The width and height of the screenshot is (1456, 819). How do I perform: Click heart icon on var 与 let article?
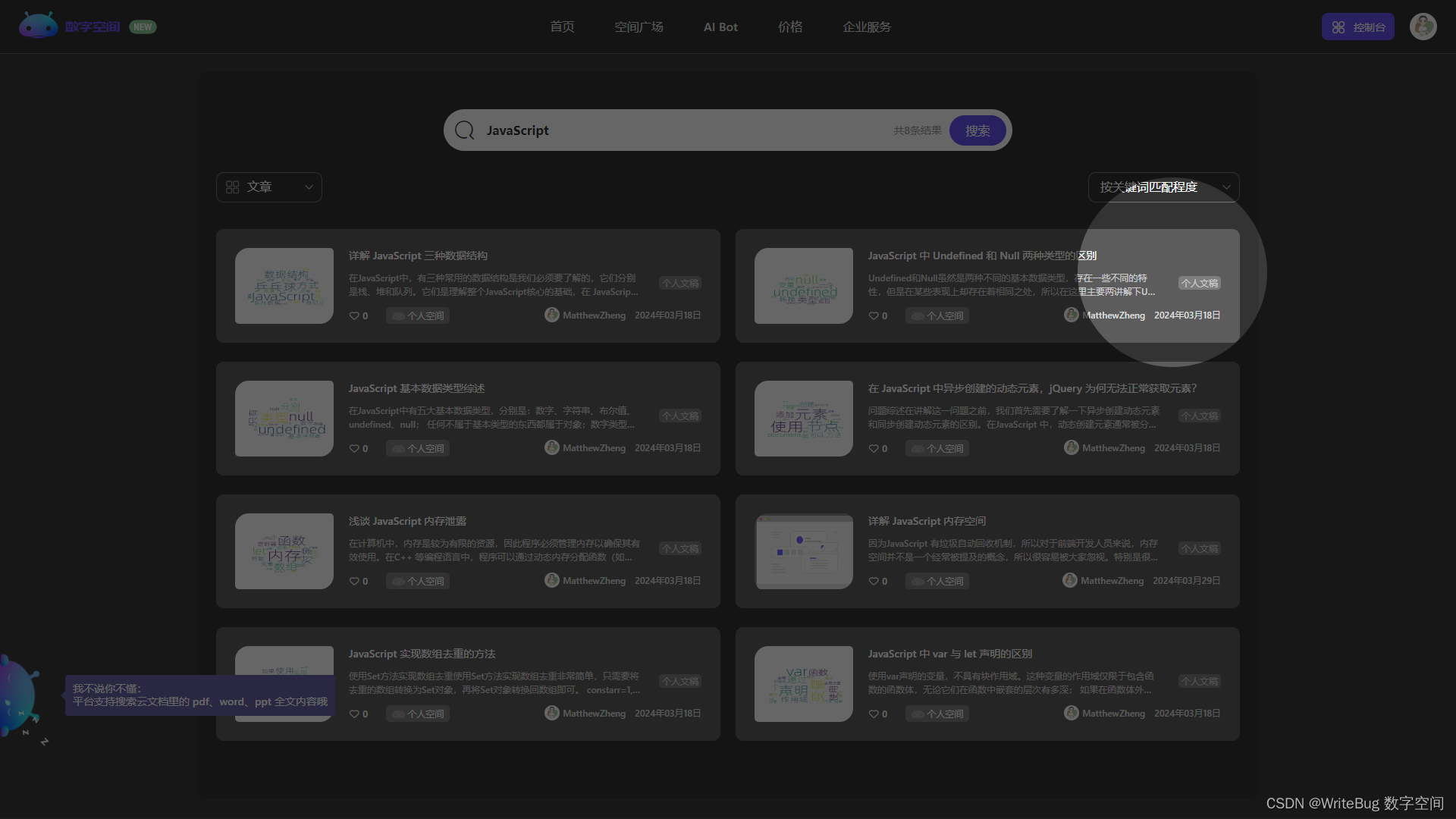click(874, 714)
